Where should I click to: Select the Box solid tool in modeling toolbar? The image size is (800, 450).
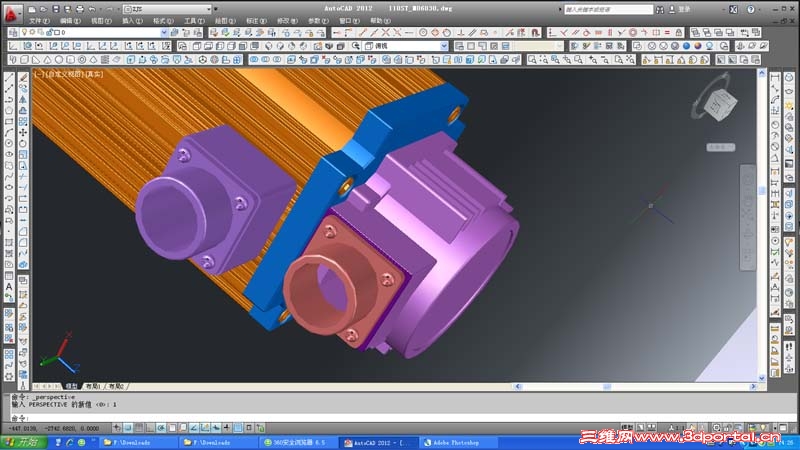[24, 60]
